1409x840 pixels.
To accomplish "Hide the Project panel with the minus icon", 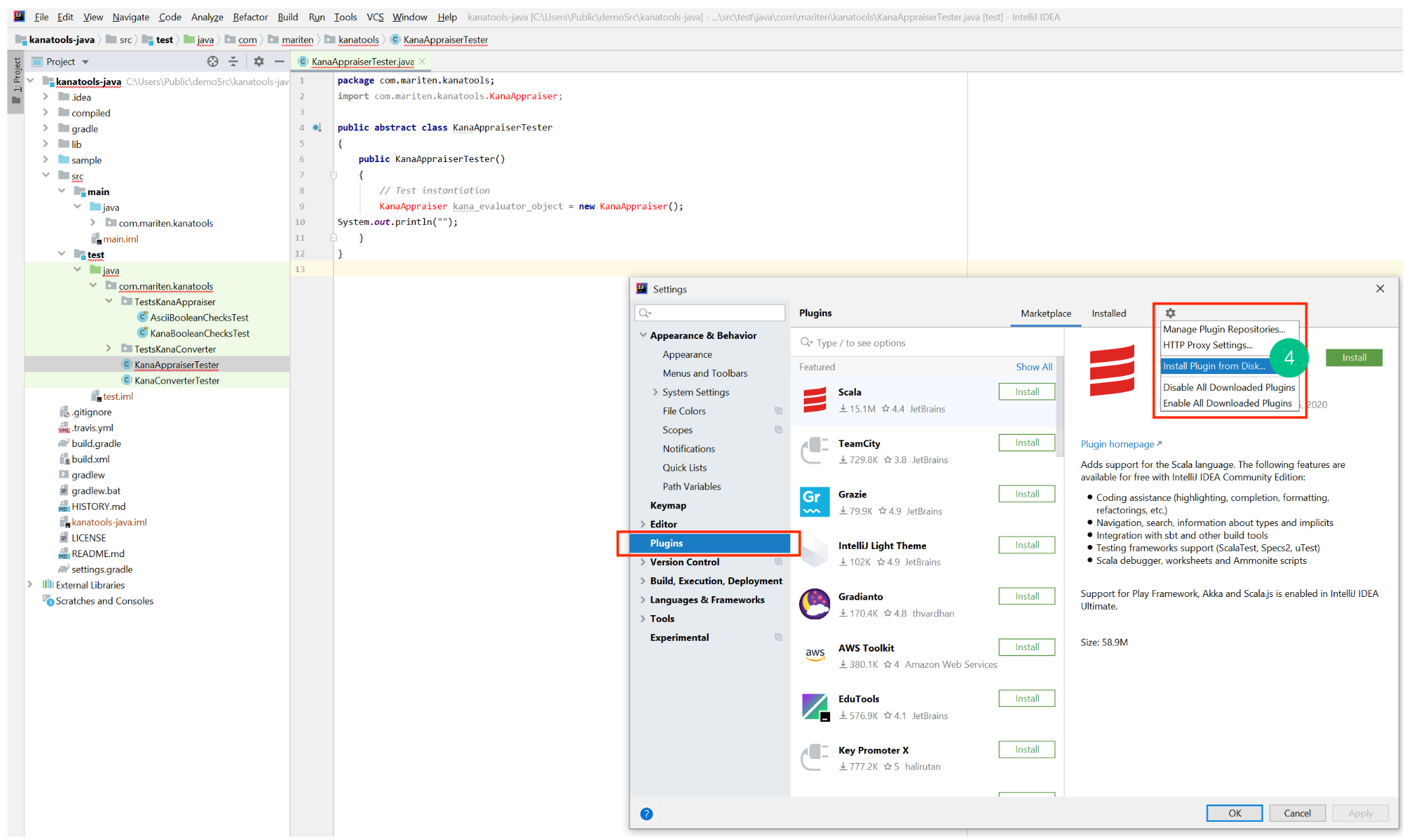I will (x=279, y=61).
